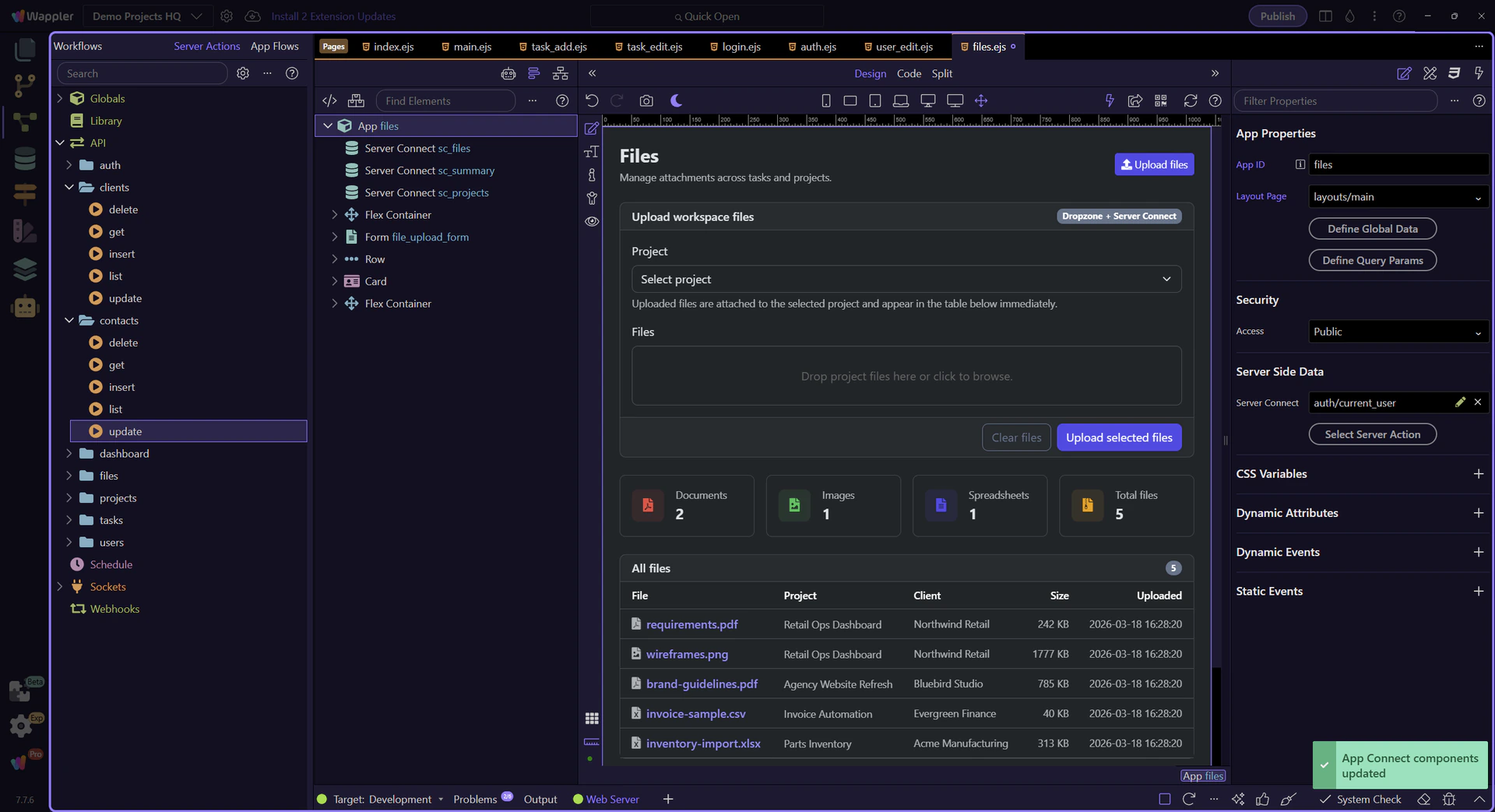Open the requirements.pdf file link

[x=691, y=624]
